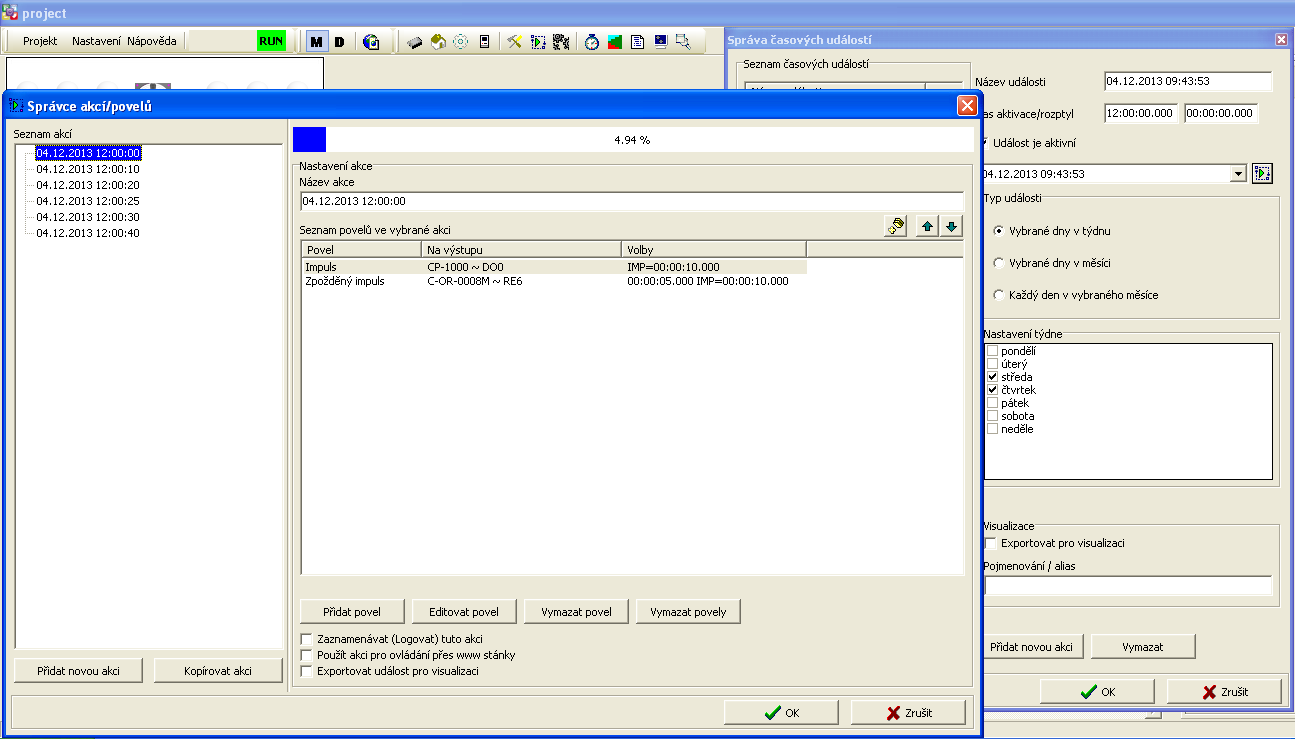Select action 04.12.2013 12:00:25 in tree
The width and height of the screenshot is (1295, 740).
coord(88,201)
